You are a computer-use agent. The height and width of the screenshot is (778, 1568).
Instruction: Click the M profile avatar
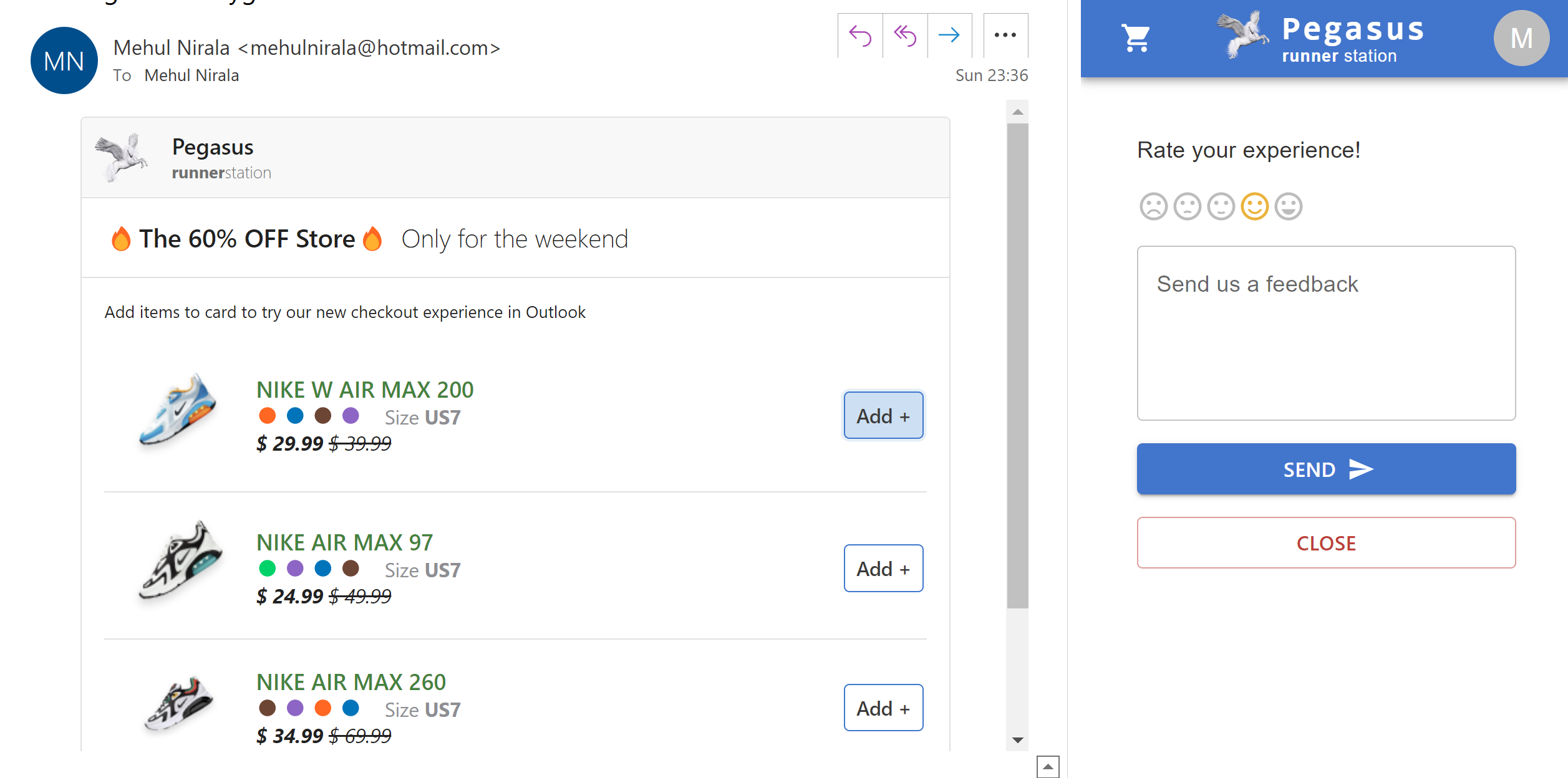pos(1521,38)
